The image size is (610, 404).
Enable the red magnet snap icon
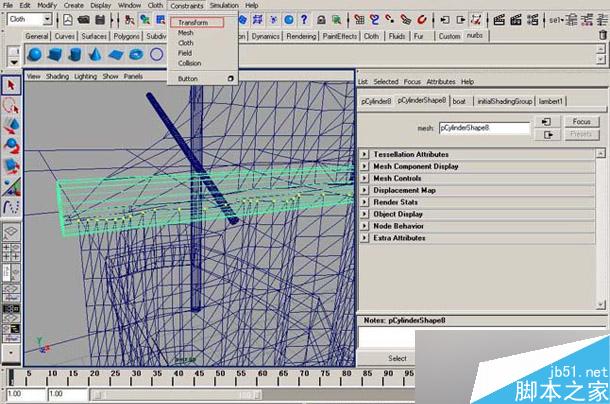422,19
